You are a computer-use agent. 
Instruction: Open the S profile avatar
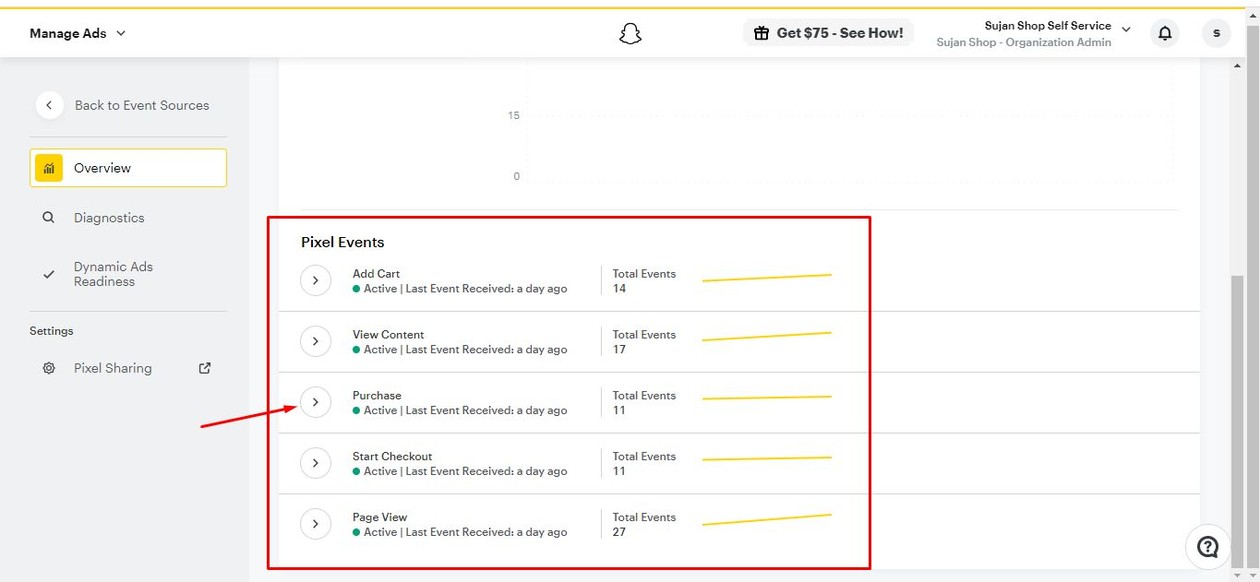(1215, 32)
